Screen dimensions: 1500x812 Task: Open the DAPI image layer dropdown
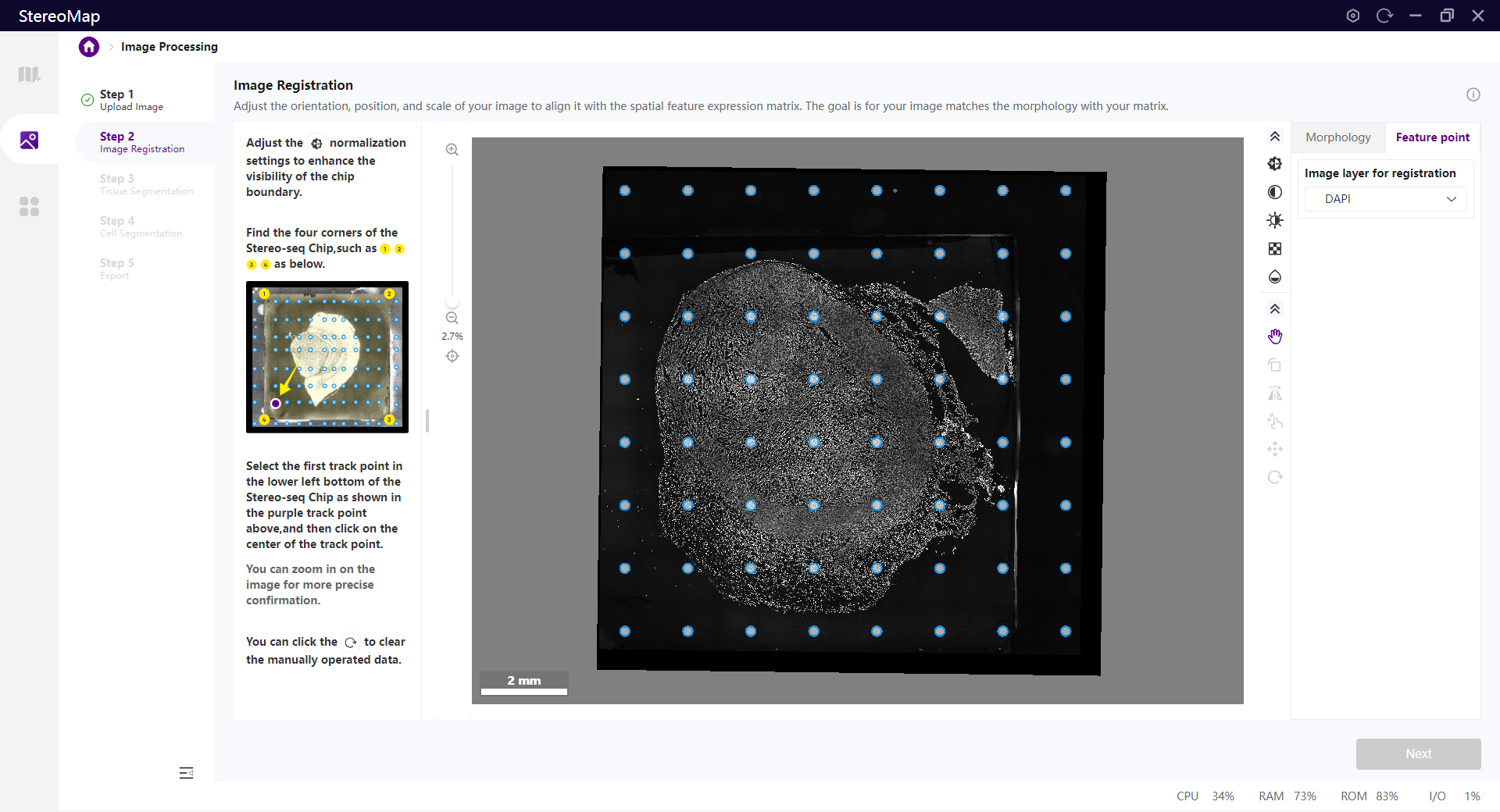click(x=1385, y=199)
